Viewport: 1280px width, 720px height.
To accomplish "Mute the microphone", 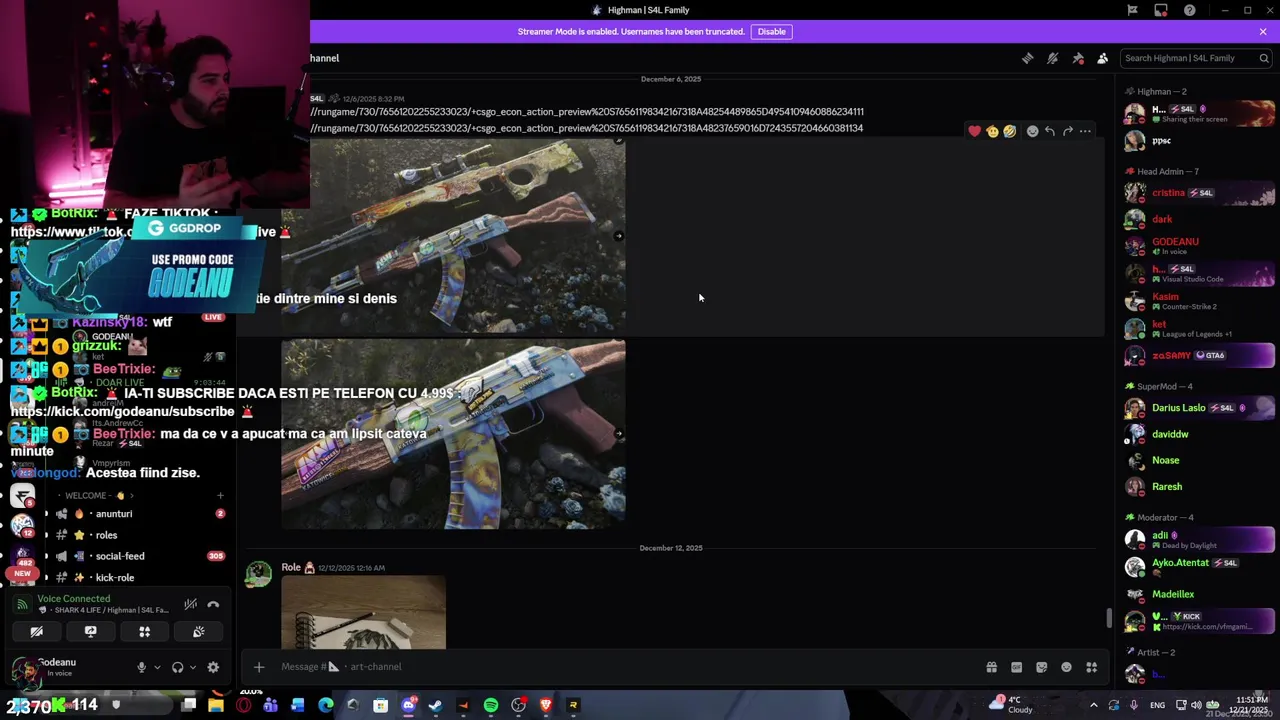I will (141, 667).
